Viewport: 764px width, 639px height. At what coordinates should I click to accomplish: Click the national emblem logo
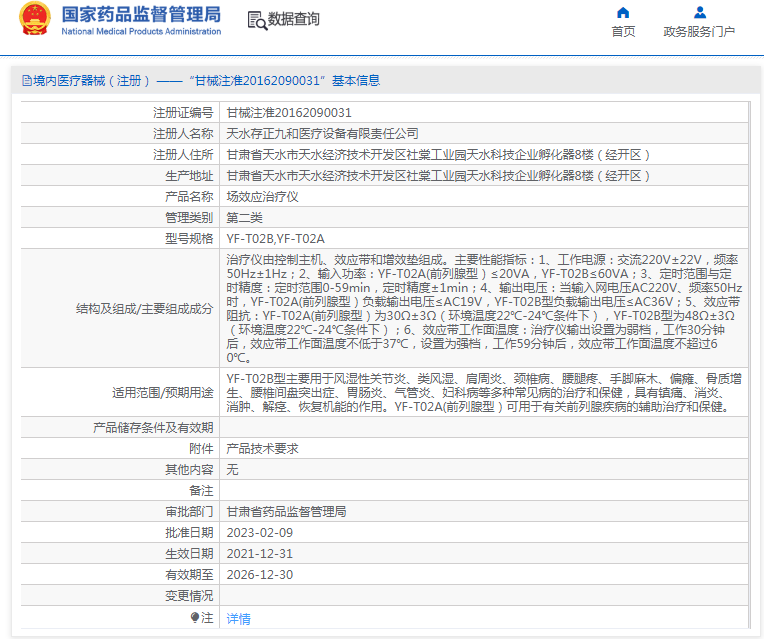point(35,19)
